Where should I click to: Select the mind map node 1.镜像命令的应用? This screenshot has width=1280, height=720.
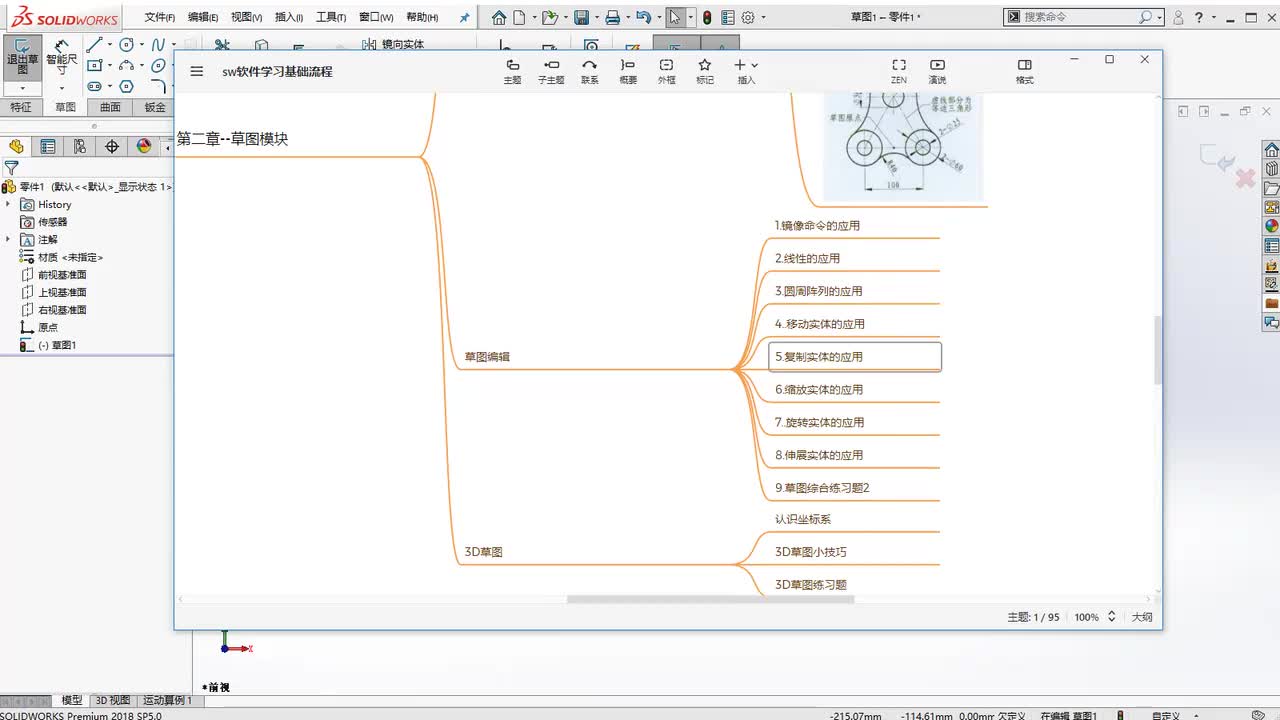(x=817, y=226)
